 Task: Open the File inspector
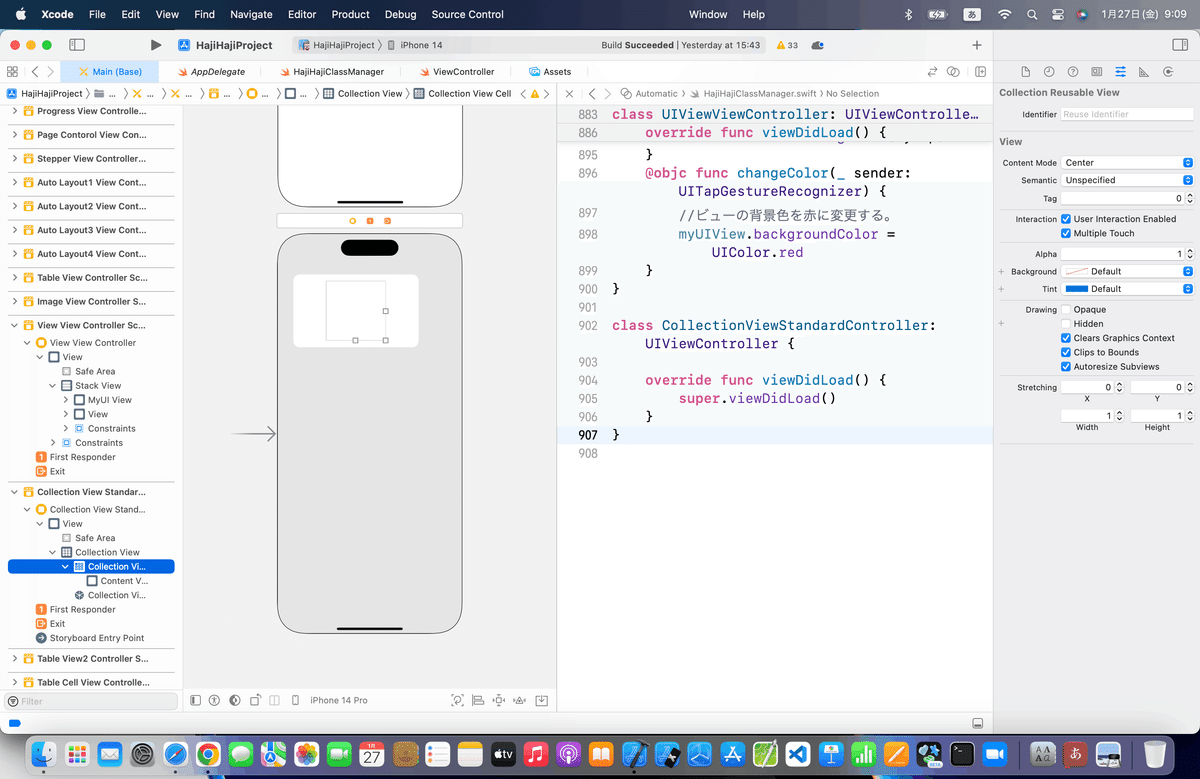click(x=1025, y=72)
